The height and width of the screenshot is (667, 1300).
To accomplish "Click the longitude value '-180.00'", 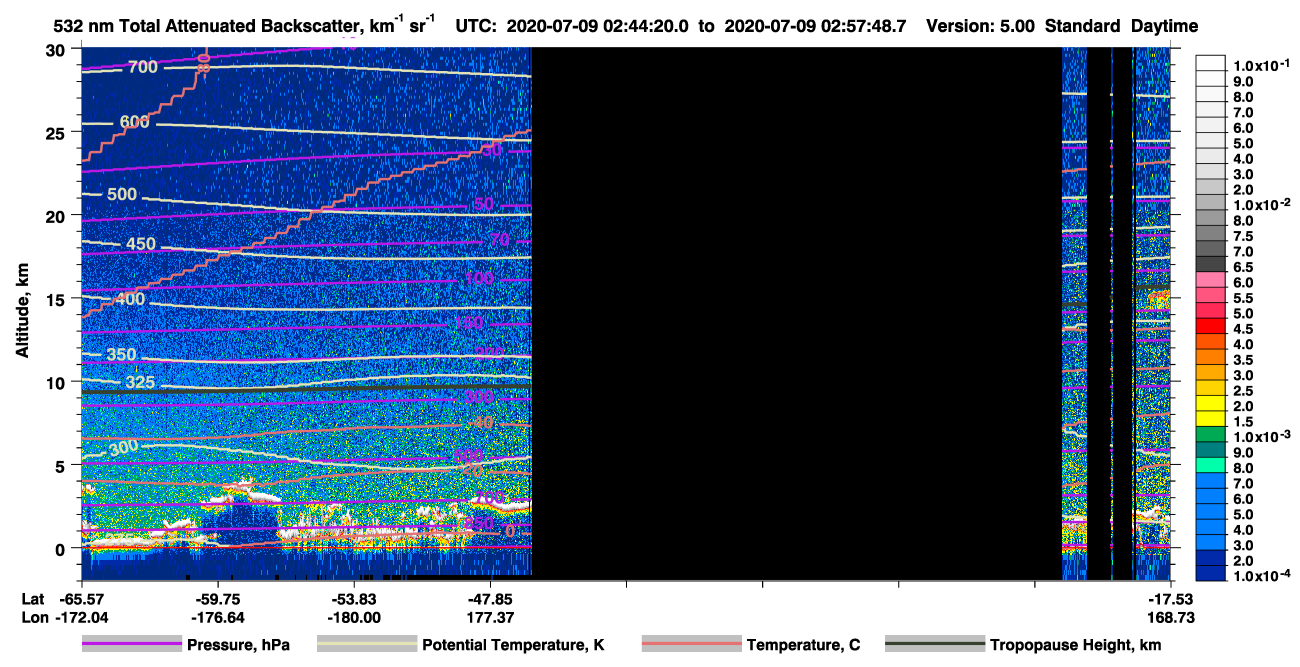I will [353, 617].
